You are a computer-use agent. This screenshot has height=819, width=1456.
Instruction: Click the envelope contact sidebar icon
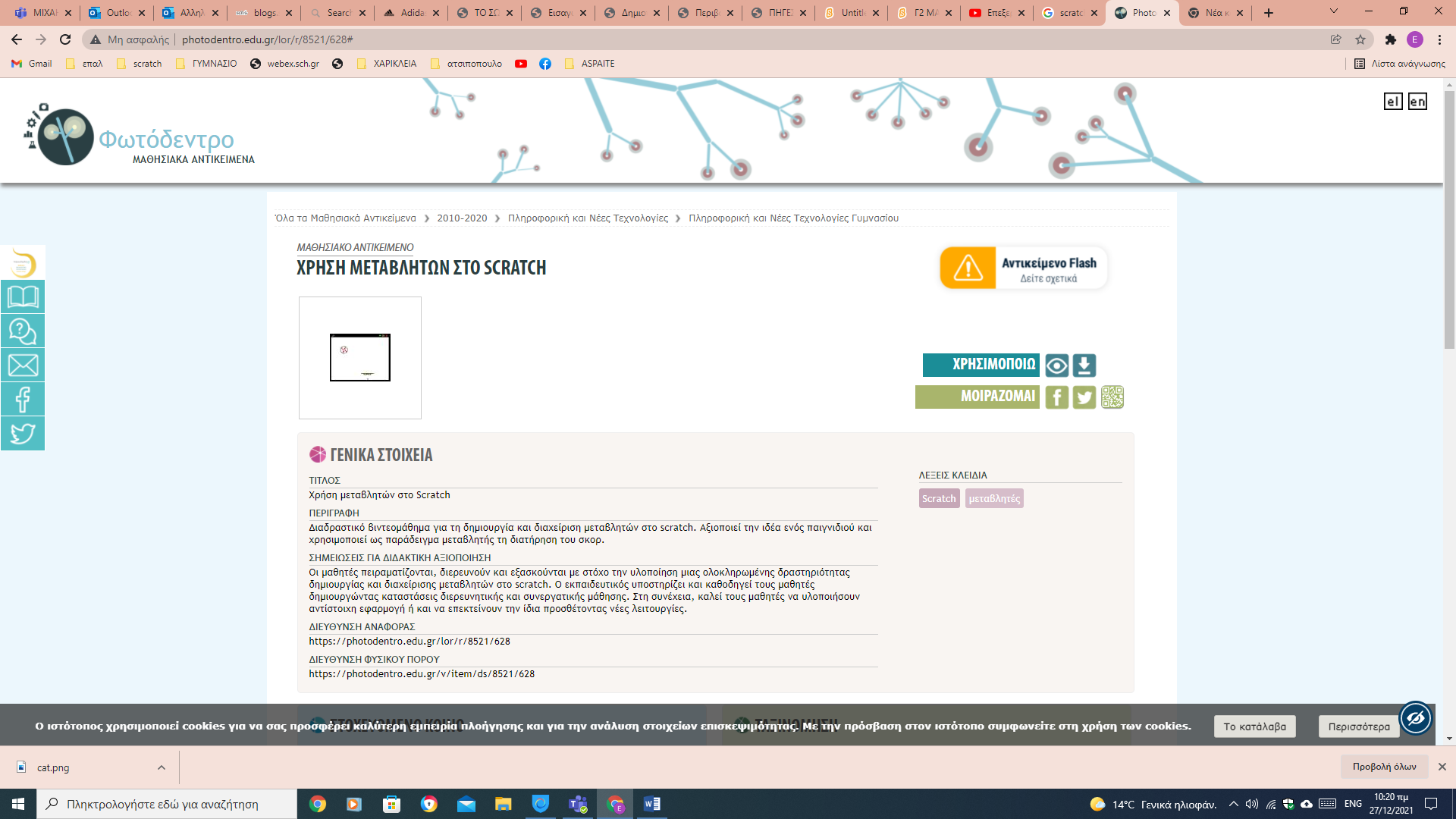23,365
